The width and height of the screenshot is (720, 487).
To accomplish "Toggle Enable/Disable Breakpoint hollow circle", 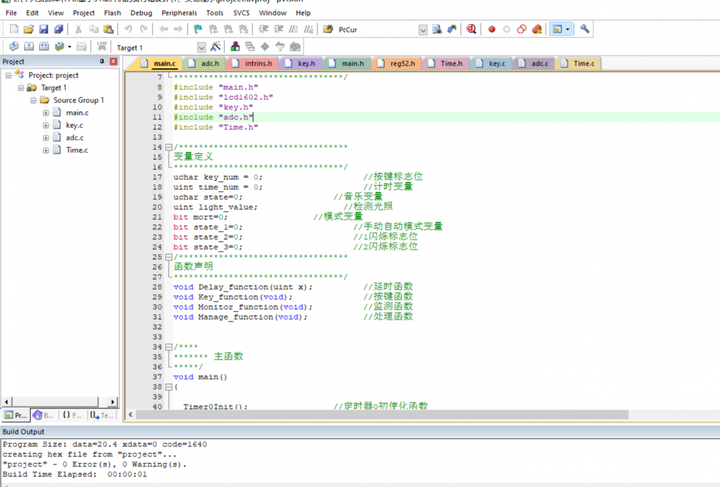I will point(506,29).
